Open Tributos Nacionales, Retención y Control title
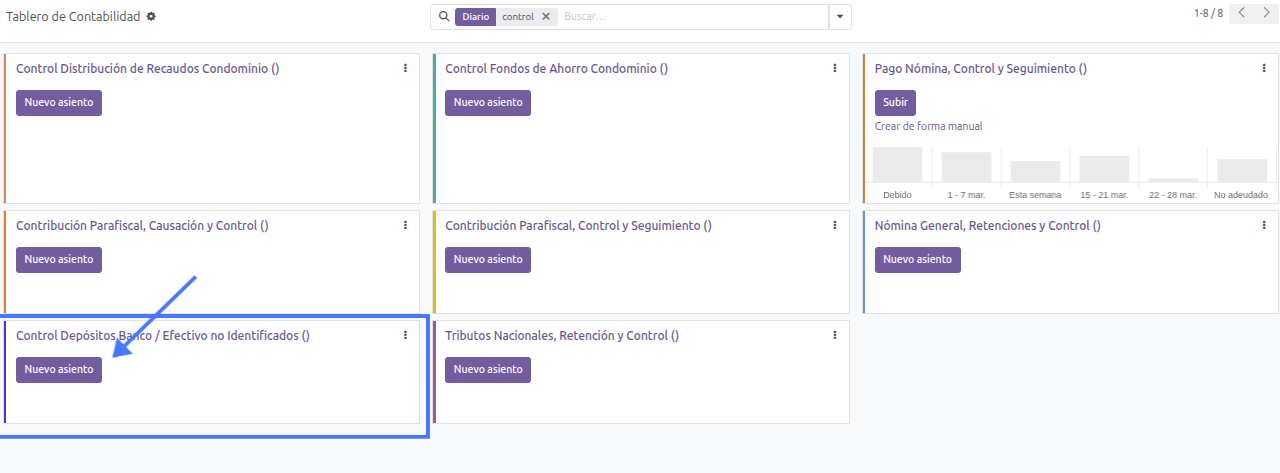The width and height of the screenshot is (1280, 473). 561,336
